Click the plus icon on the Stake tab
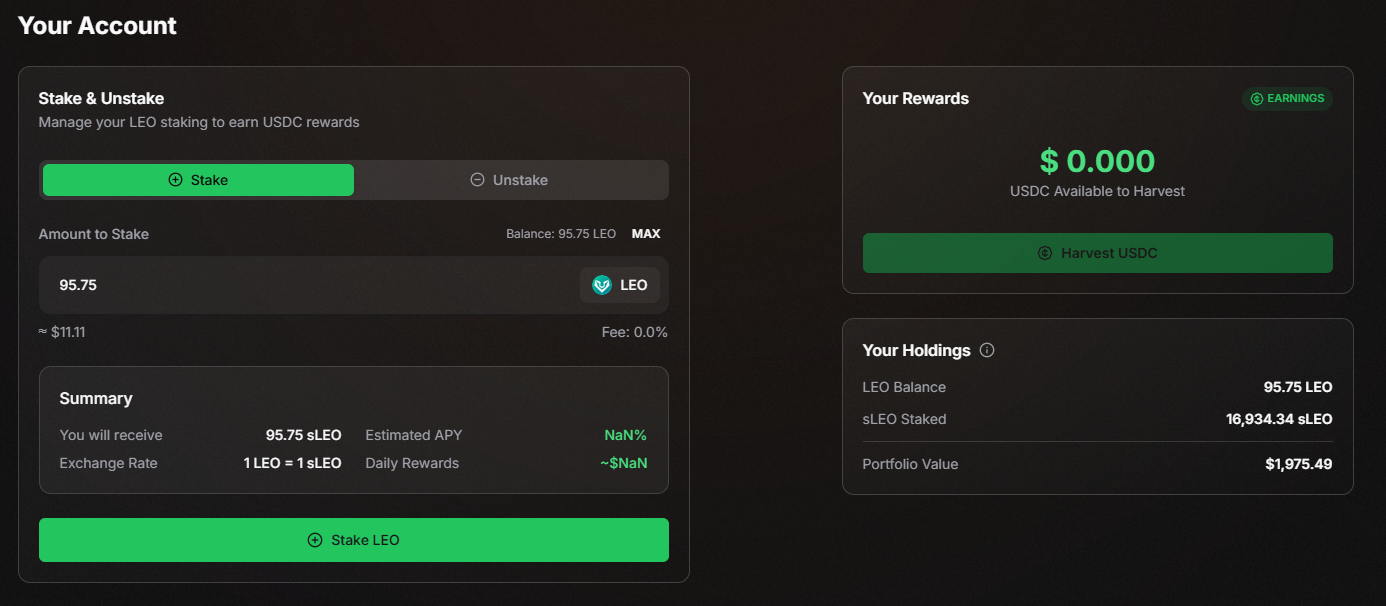 [175, 180]
